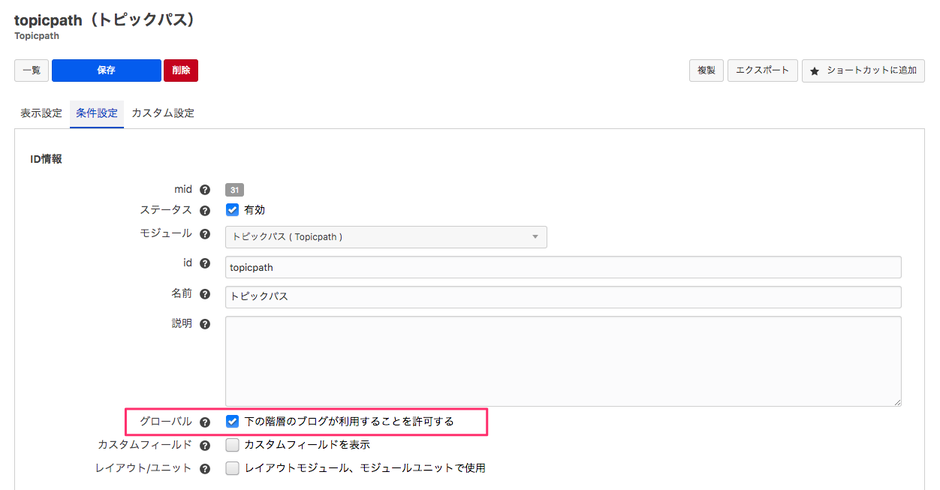Screen dimensions: 940x490
Task: Click into the 説明 text area
Action: tap(563, 360)
